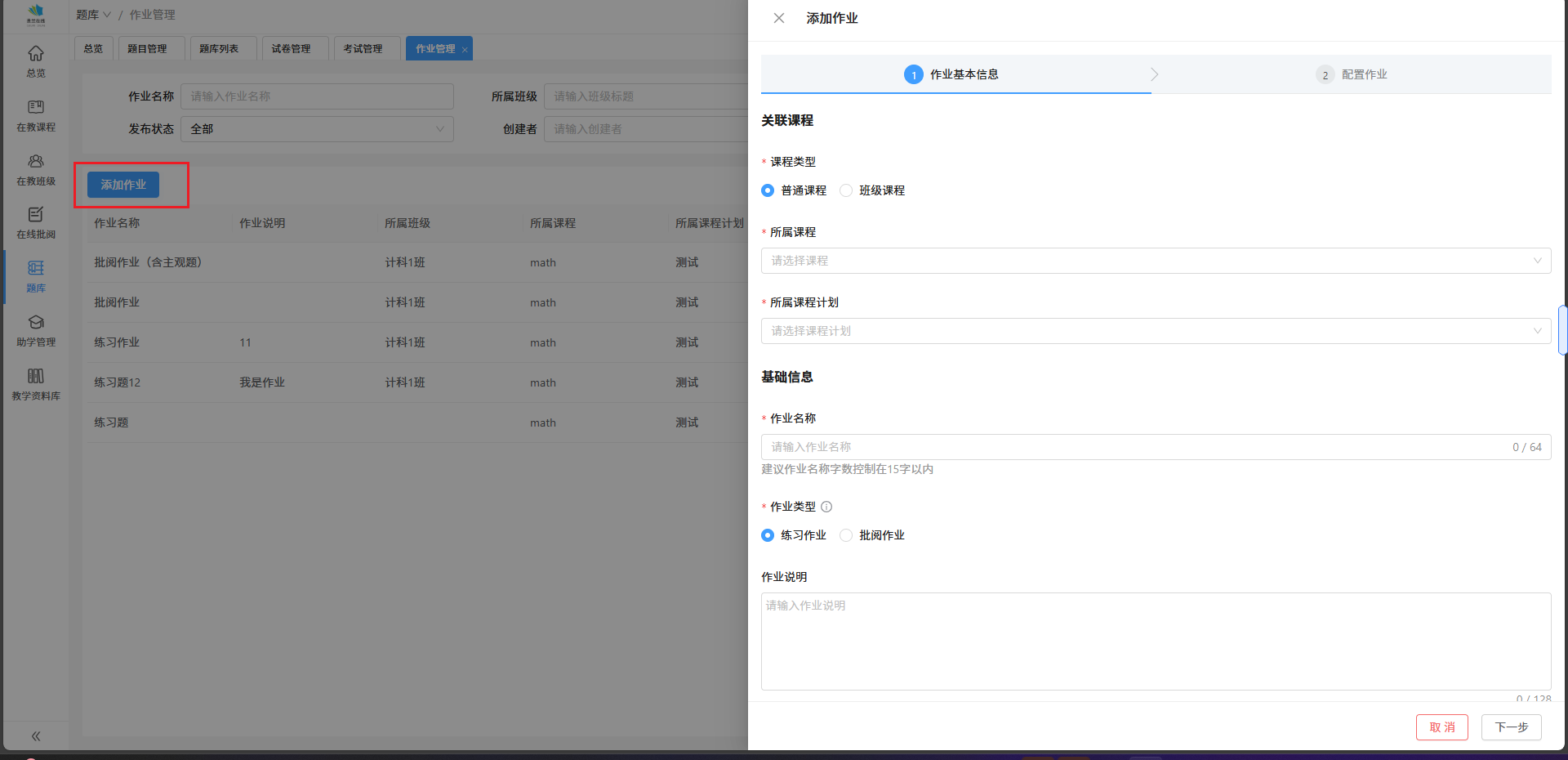
Task: Click the 下一步 button
Action: tap(1511, 727)
